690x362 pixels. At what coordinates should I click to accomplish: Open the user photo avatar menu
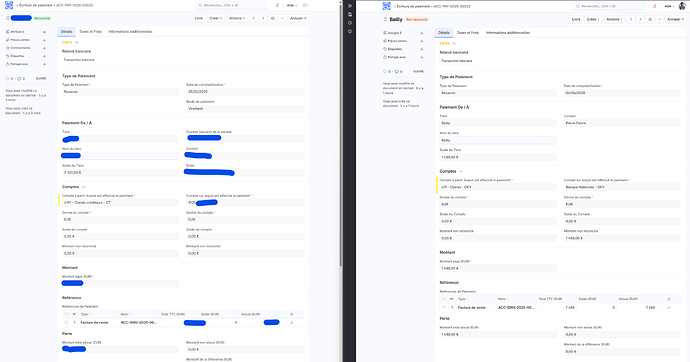pyautogui.click(x=682, y=6)
